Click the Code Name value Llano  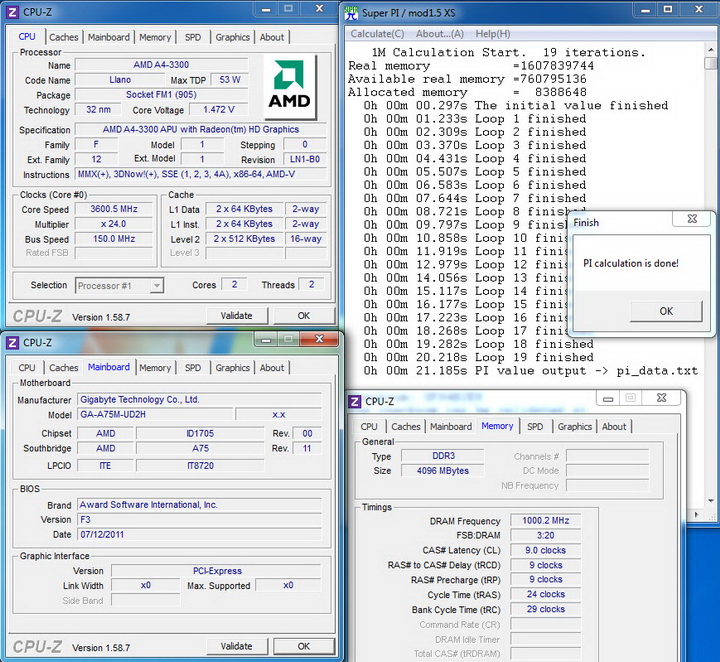(x=120, y=80)
